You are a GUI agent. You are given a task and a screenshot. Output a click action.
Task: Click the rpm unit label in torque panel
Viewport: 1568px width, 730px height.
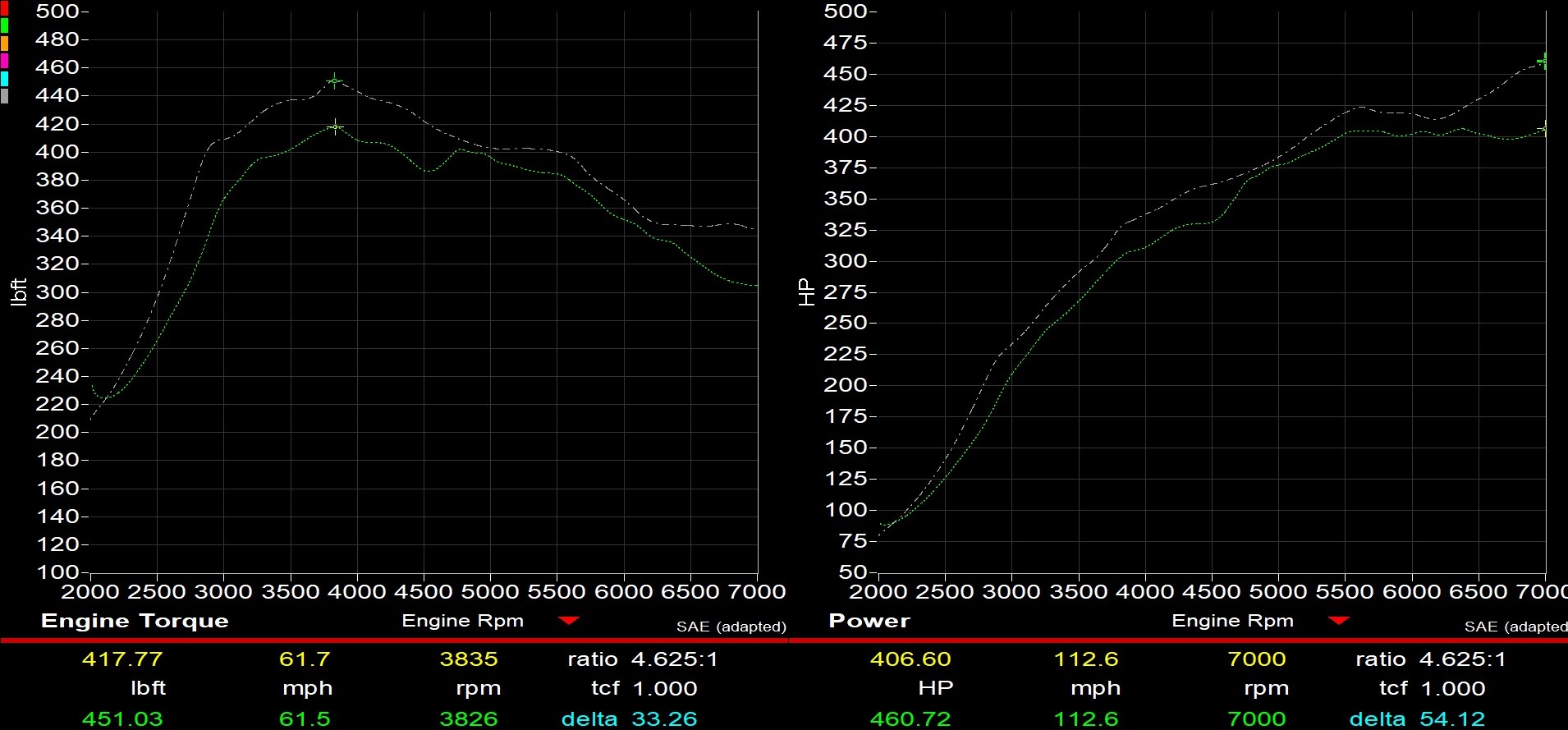pos(478,690)
